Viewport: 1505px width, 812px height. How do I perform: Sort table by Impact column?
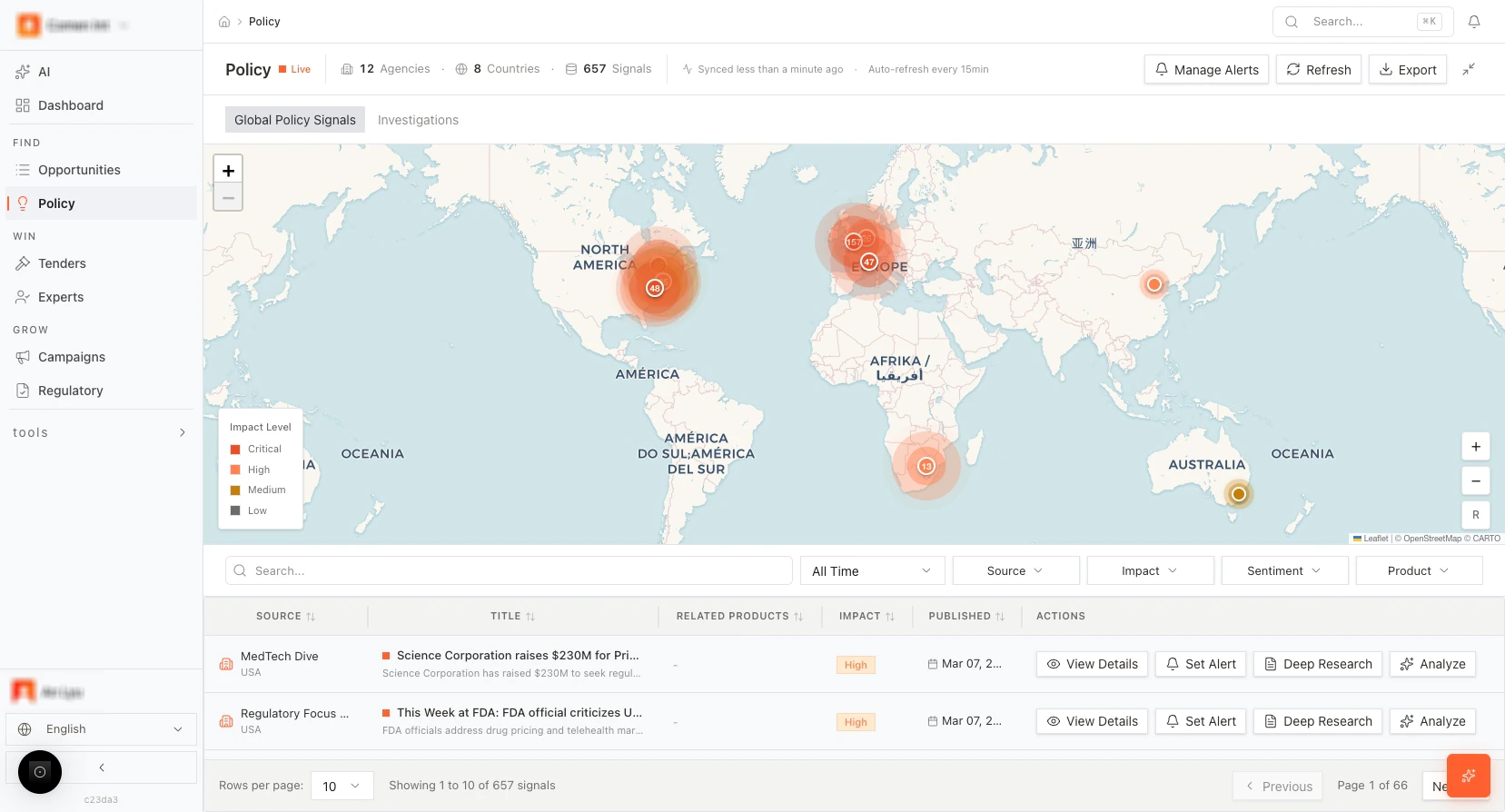click(x=866, y=616)
